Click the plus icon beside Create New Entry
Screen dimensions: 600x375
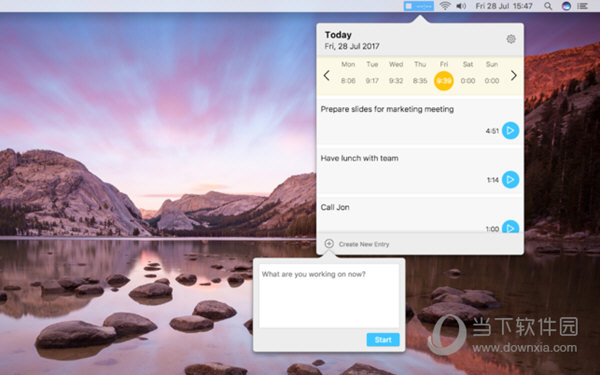tap(329, 244)
